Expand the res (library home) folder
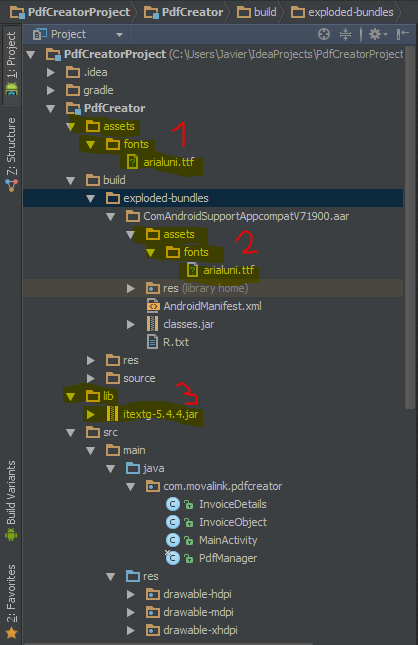This screenshot has height=645, width=418. click(x=131, y=288)
